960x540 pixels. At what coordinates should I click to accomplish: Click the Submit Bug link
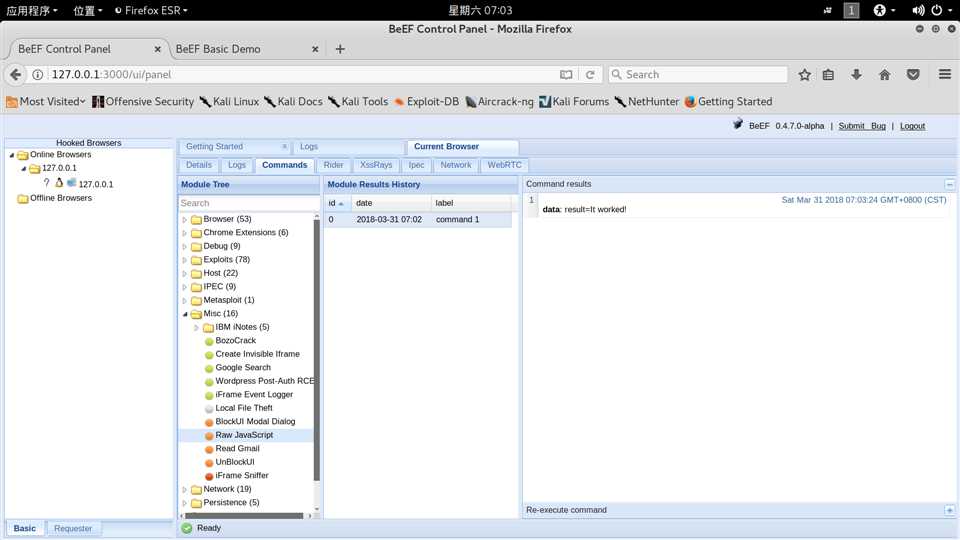point(862,126)
